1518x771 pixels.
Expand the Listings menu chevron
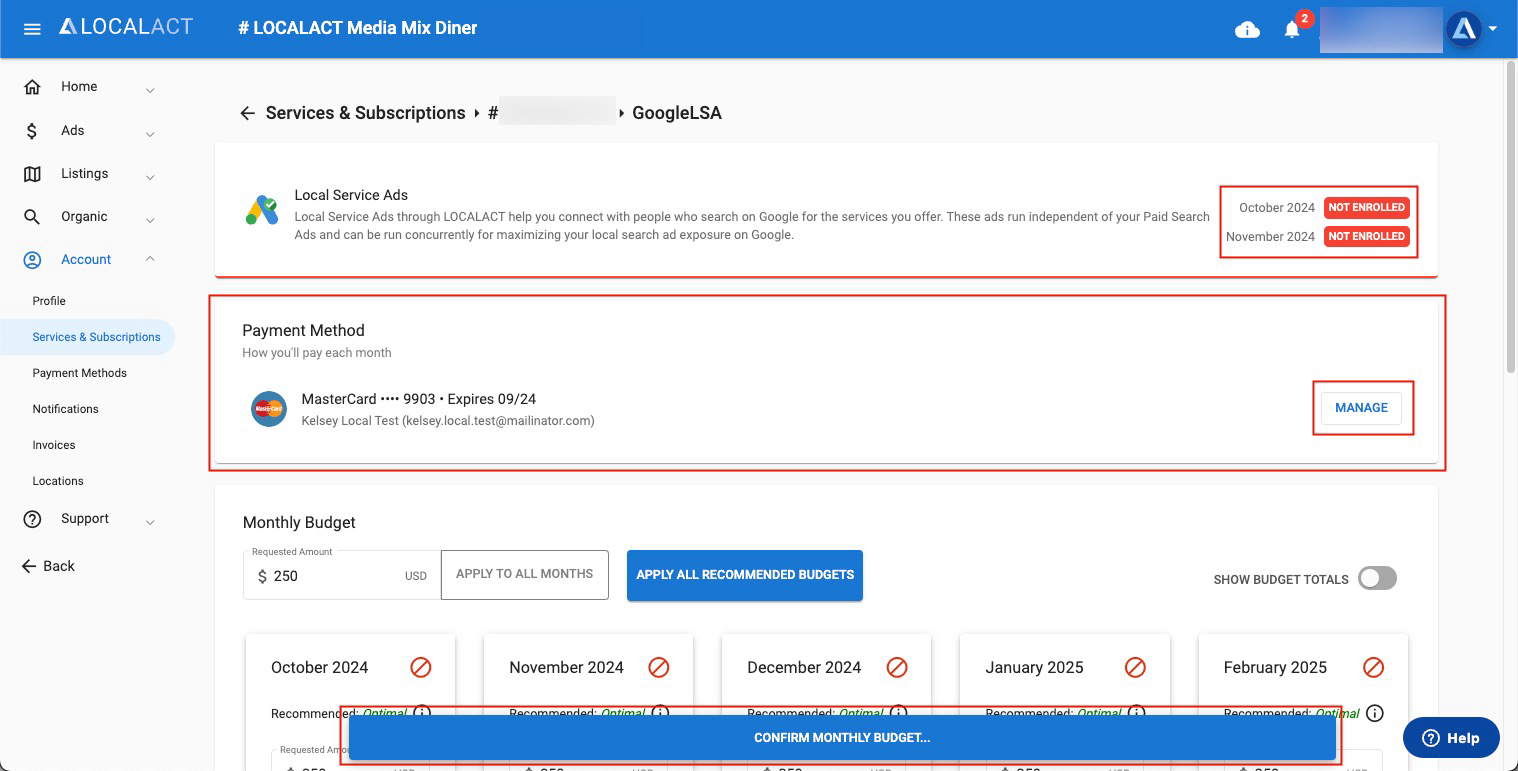coord(150,177)
